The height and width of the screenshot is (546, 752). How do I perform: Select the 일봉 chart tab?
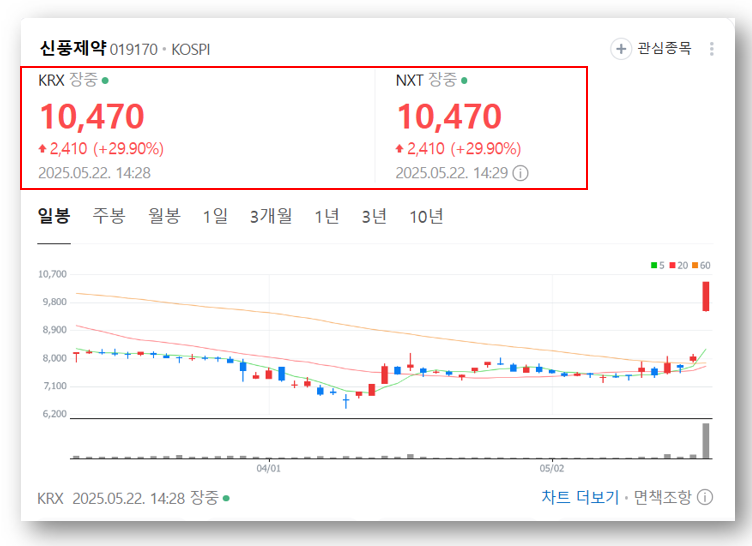coord(54,216)
